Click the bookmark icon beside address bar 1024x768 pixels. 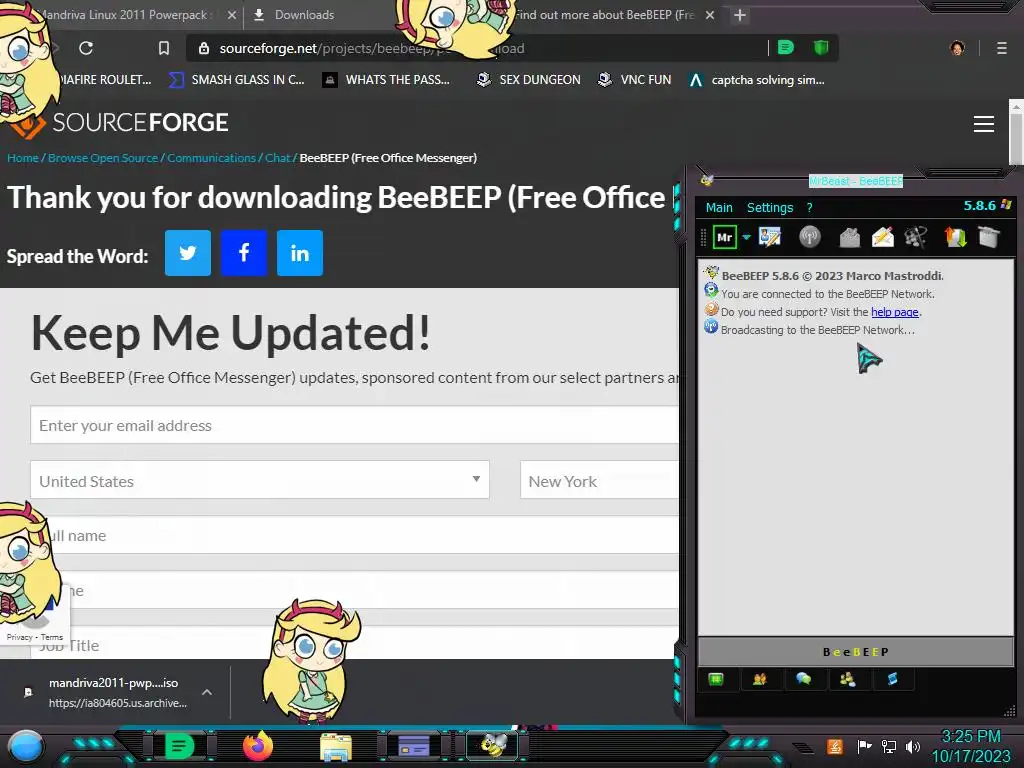164,48
